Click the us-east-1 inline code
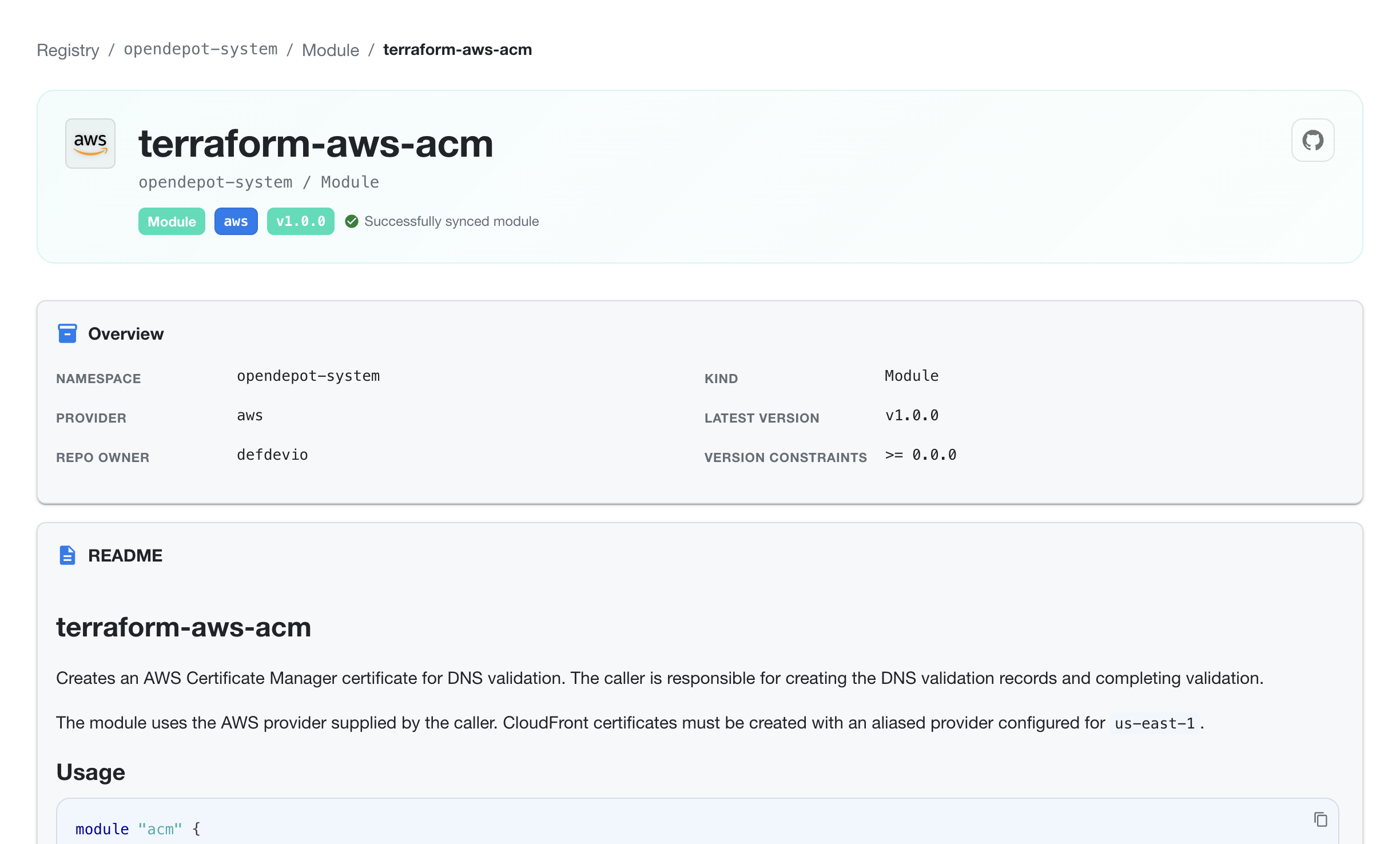Image resolution: width=1400 pixels, height=844 pixels. (x=1155, y=723)
